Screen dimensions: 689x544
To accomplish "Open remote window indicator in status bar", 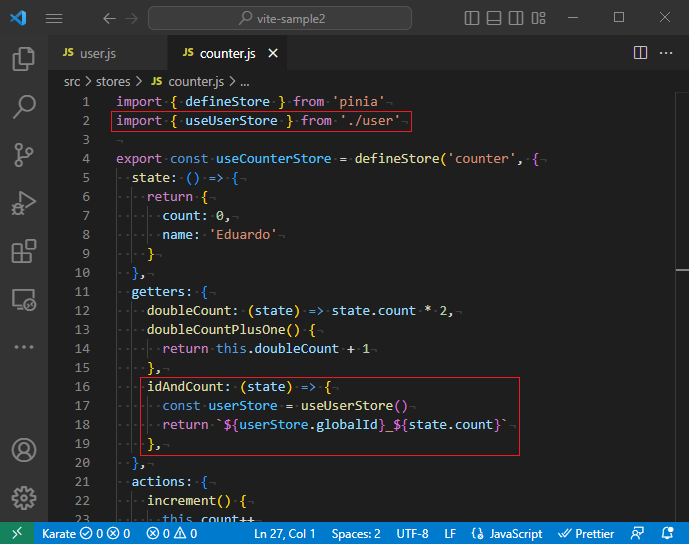I will (x=17, y=533).
